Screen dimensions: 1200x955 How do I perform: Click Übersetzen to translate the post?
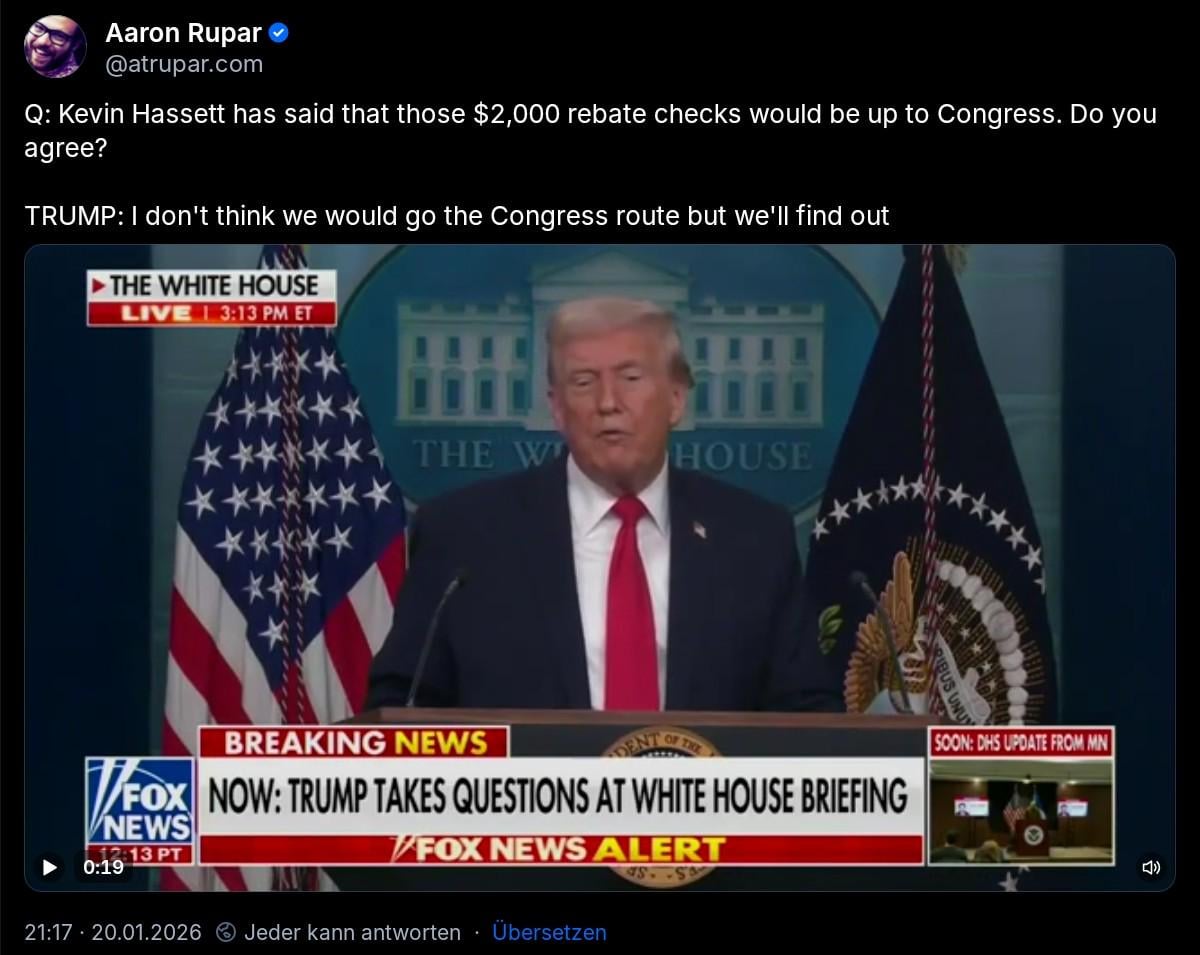pyautogui.click(x=549, y=932)
